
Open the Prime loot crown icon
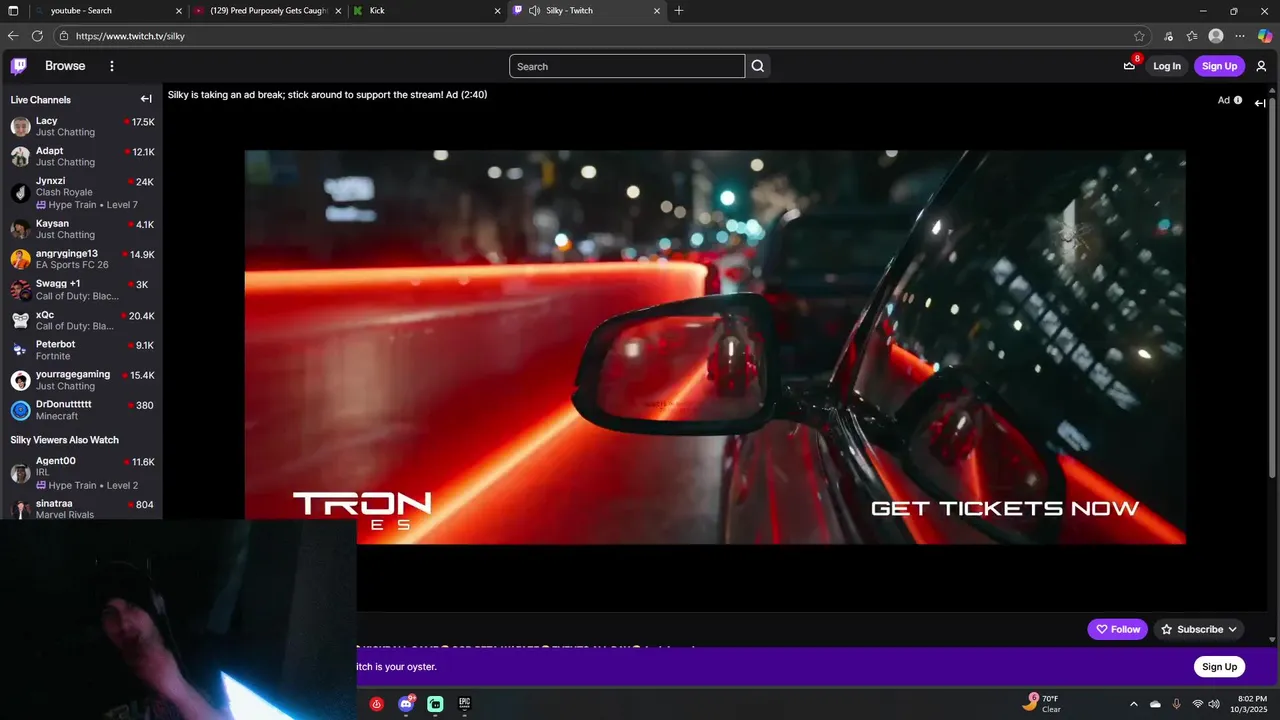tap(1130, 66)
